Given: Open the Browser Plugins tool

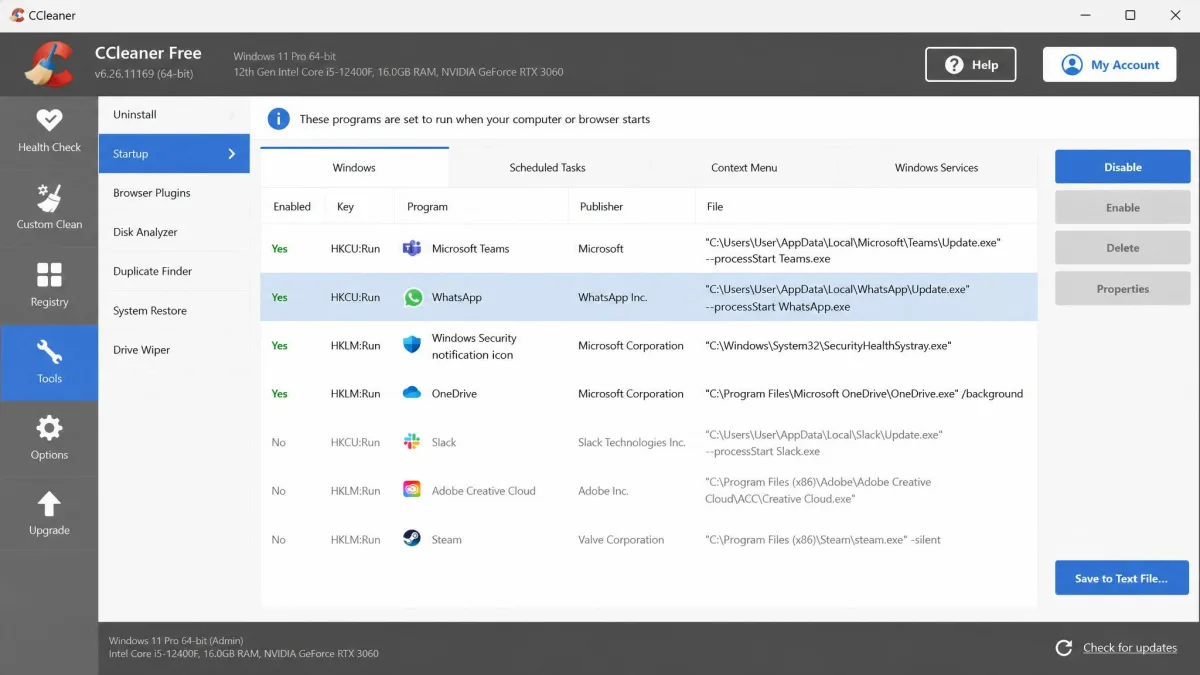Looking at the screenshot, I should (x=174, y=193).
